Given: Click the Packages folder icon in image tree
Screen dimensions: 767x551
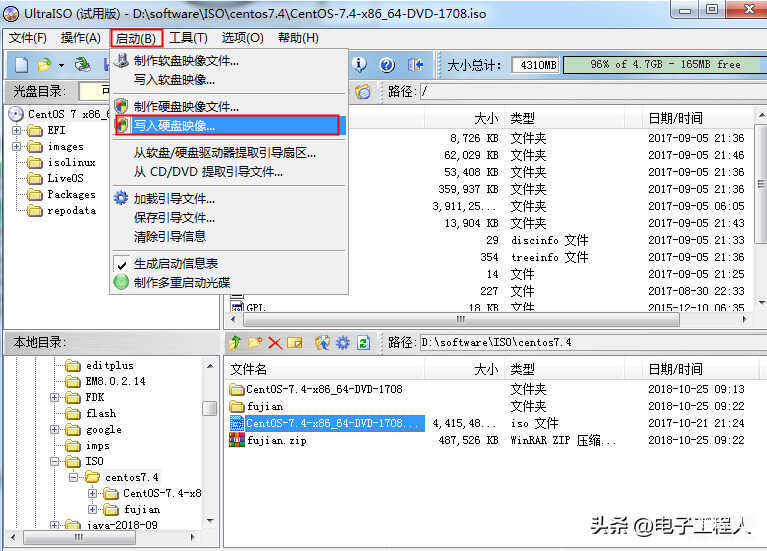Looking at the screenshot, I should [35, 195].
